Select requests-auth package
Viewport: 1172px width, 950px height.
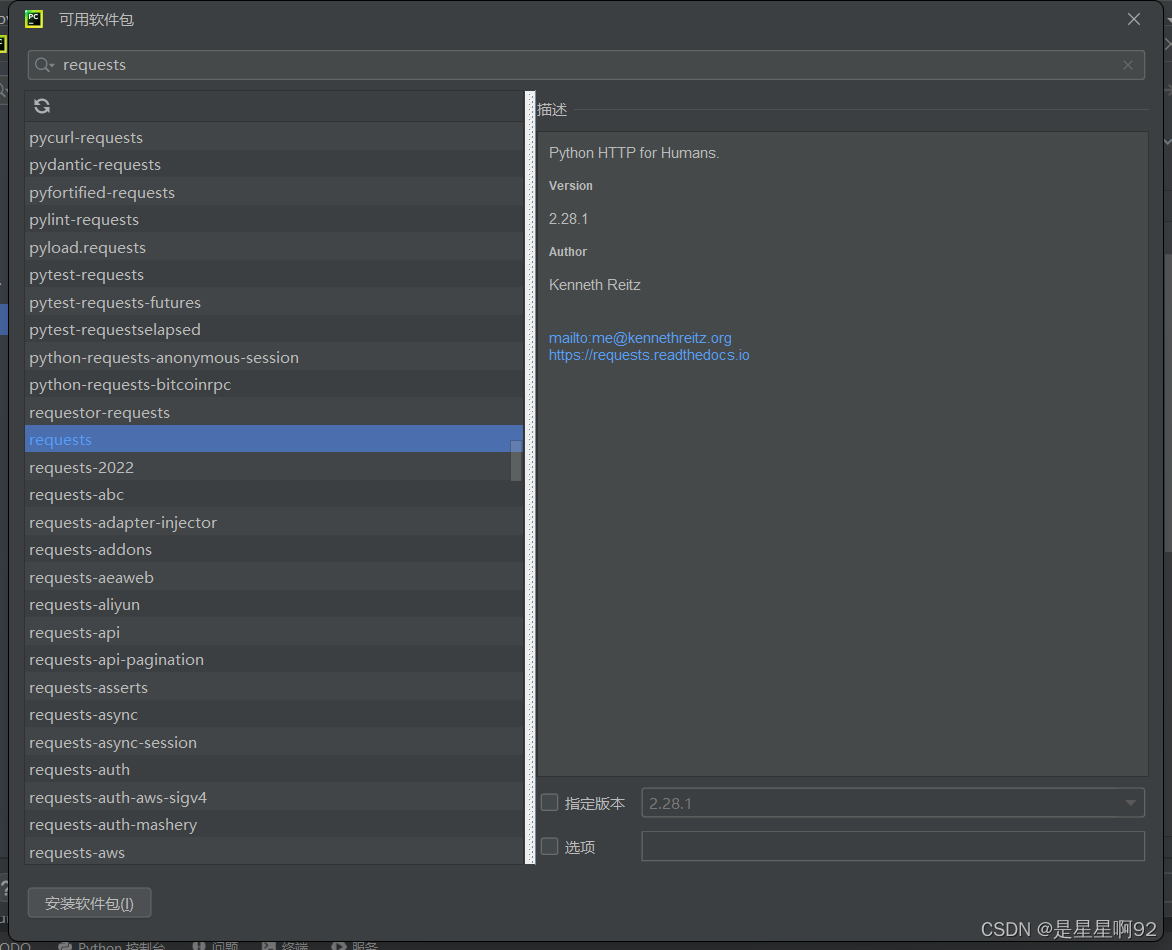point(274,770)
